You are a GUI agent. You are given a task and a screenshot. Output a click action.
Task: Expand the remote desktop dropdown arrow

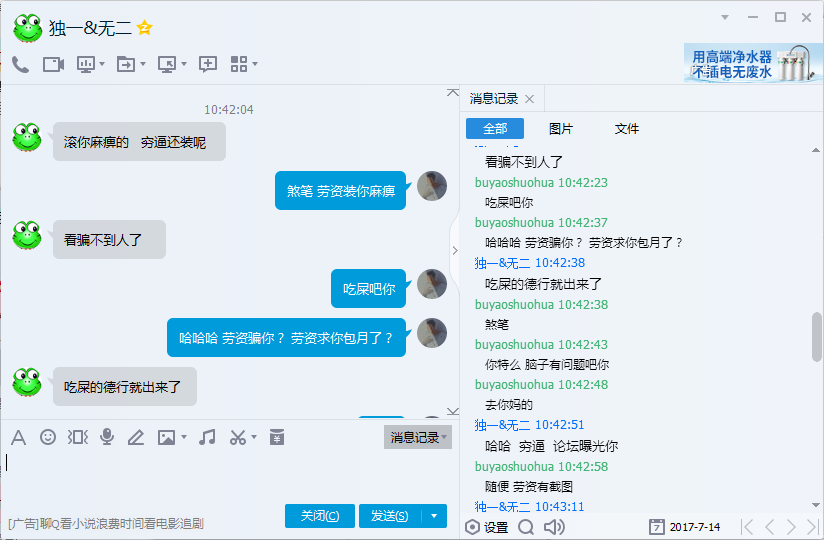(x=184, y=64)
